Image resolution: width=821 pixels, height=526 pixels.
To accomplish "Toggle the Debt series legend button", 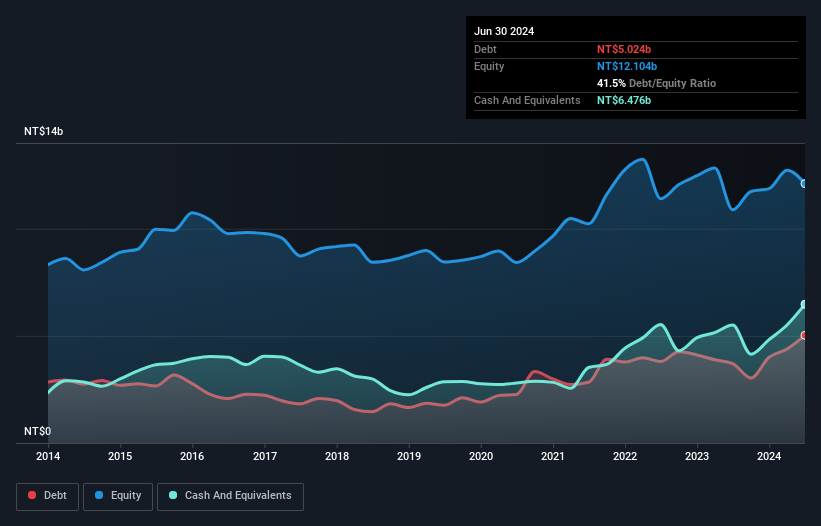I will [48, 496].
